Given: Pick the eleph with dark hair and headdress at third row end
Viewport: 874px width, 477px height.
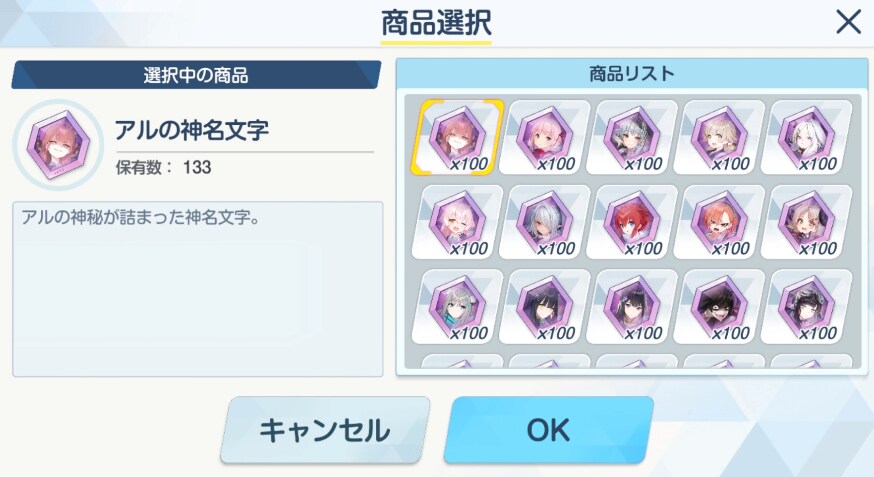Looking at the screenshot, I should (807, 306).
